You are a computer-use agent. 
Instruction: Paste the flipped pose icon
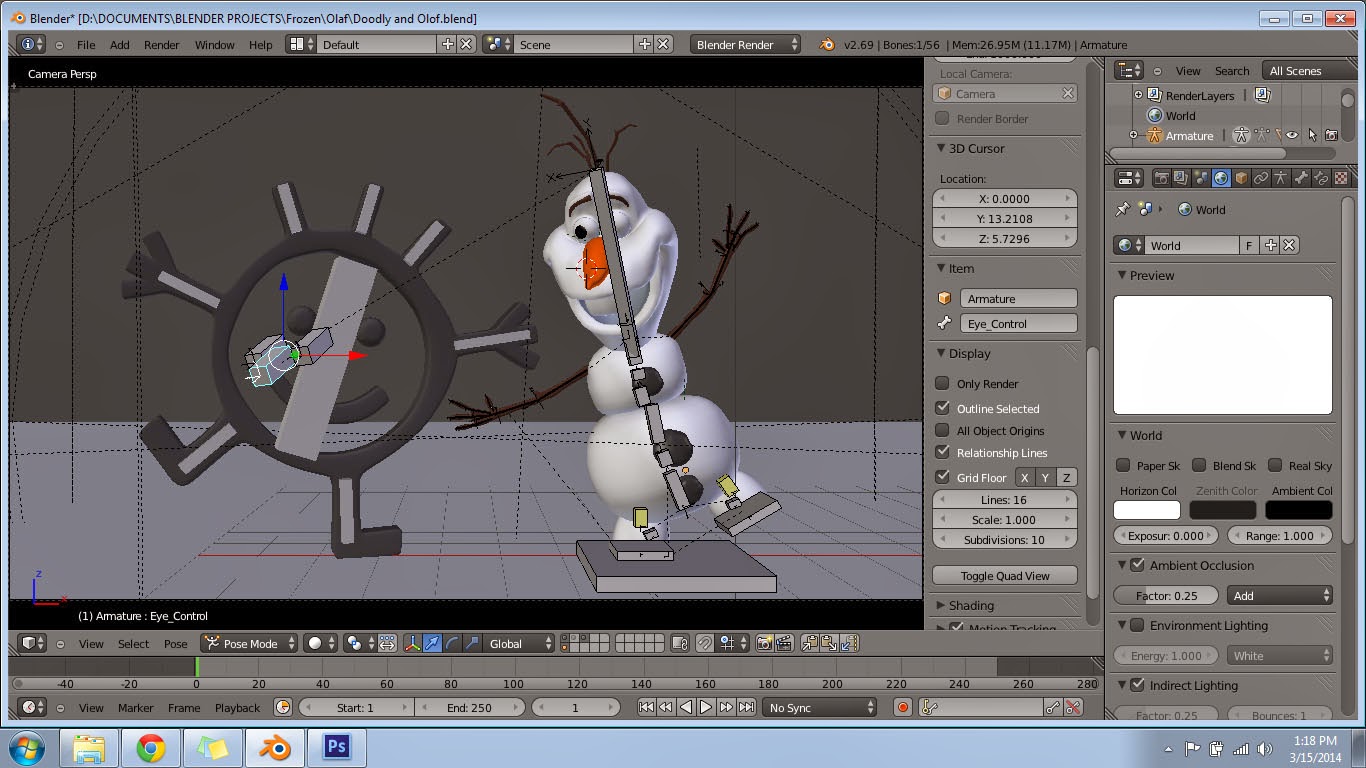point(850,643)
